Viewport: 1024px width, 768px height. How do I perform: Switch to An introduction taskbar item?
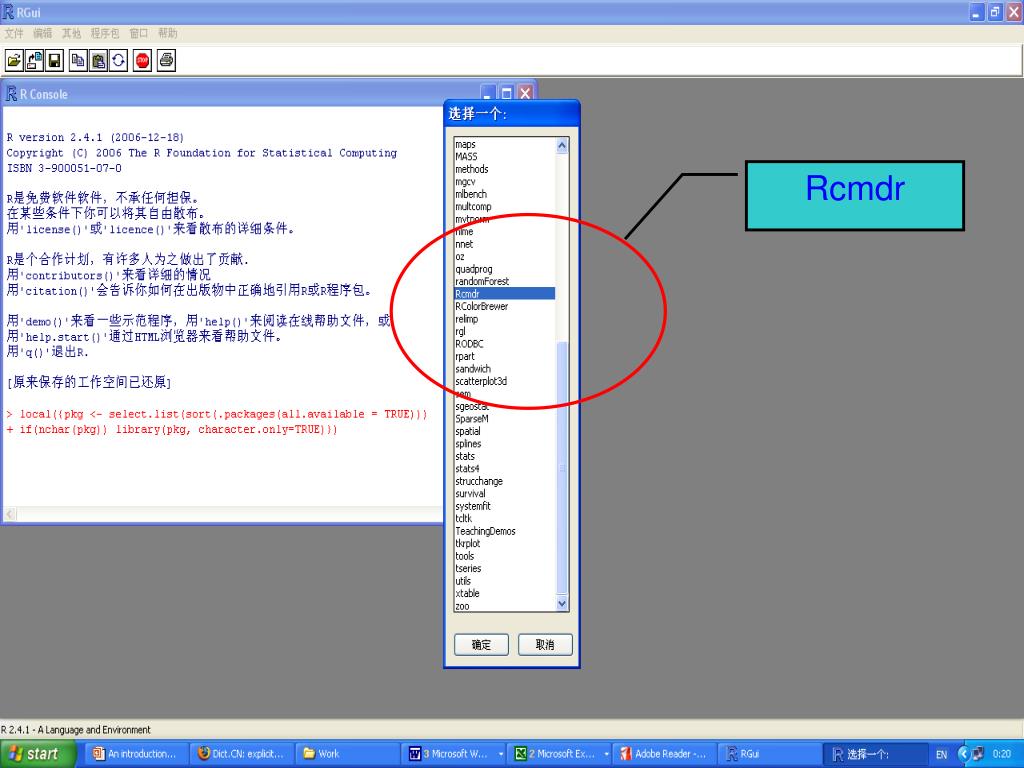[x=135, y=754]
